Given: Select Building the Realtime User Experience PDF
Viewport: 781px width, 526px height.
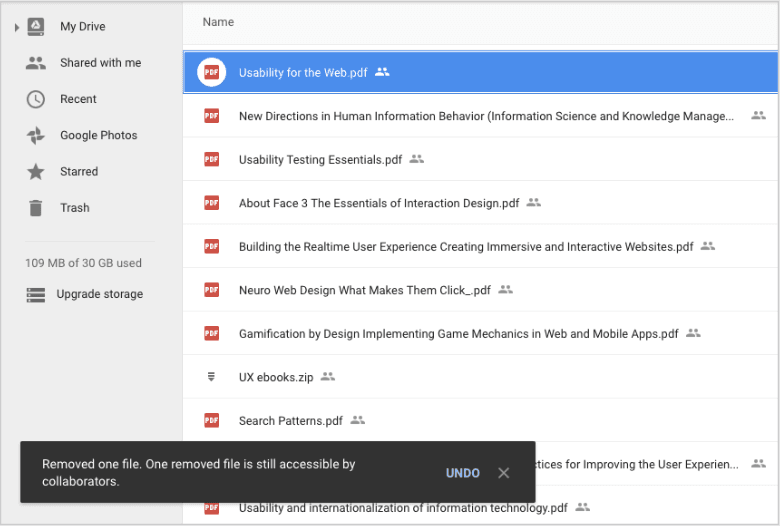Looking at the screenshot, I should pos(465,247).
